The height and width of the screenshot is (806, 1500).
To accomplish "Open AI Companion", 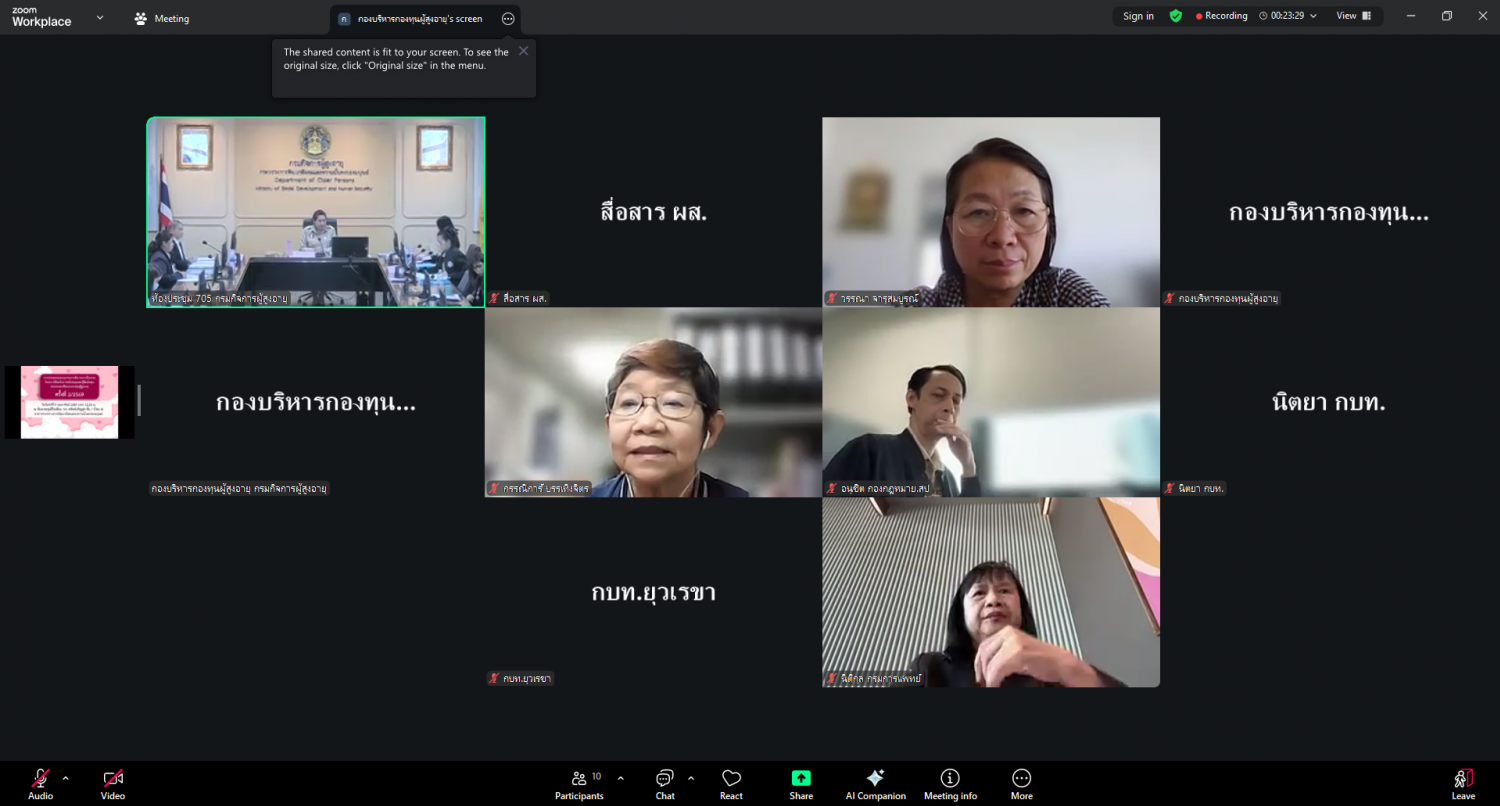I will (x=875, y=784).
